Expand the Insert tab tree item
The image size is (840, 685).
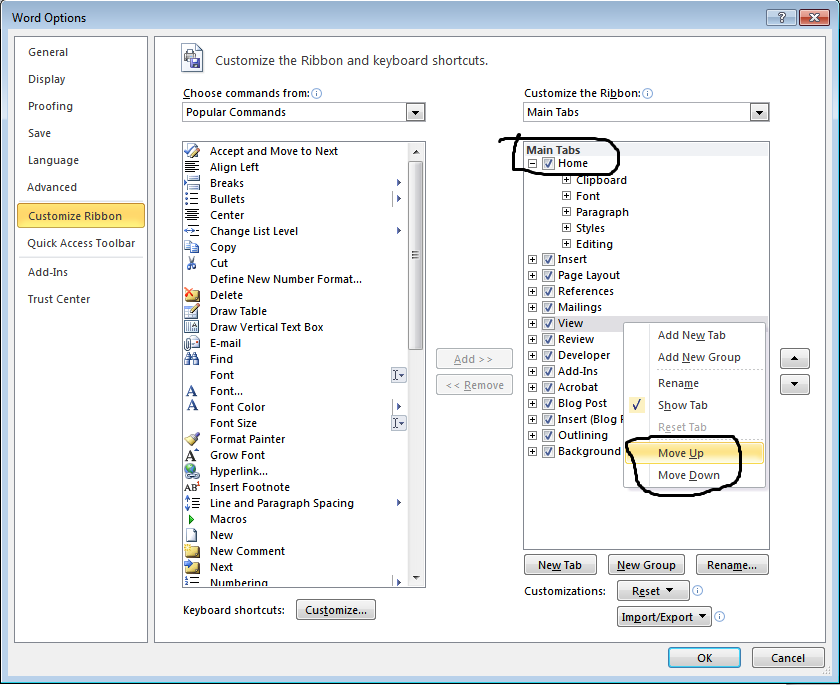click(533, 259)
